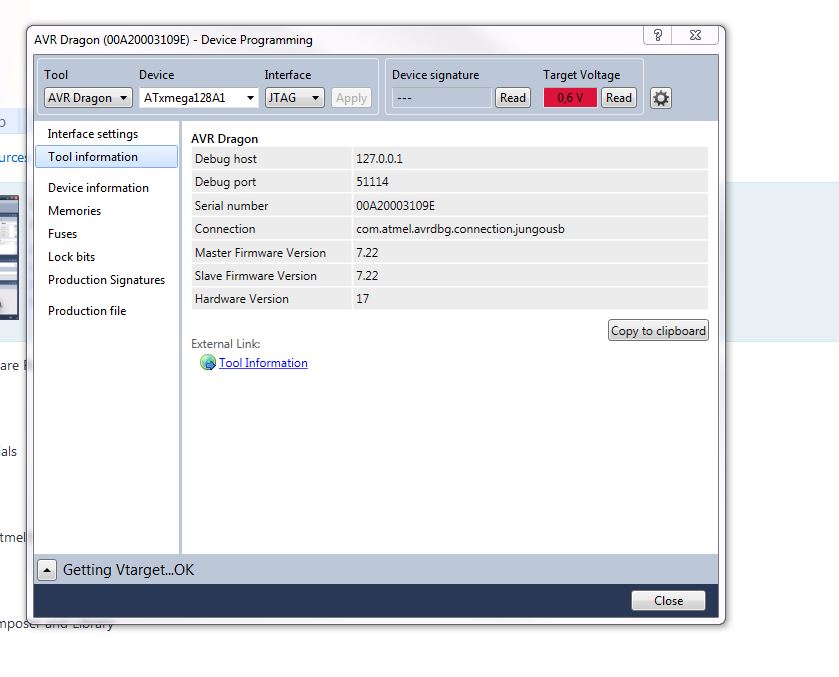Click the Hardware Version value 17
This screenshot has width=839, height=677.
click(362, 299)
